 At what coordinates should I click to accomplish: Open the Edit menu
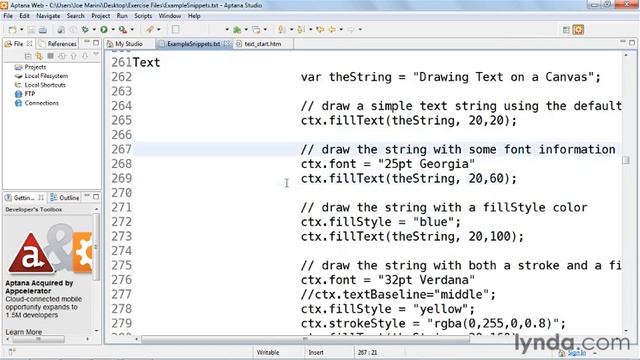24,16
